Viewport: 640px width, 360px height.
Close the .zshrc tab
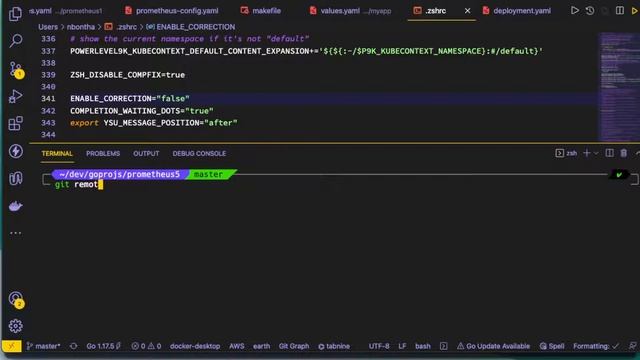[x=467, y=11]
